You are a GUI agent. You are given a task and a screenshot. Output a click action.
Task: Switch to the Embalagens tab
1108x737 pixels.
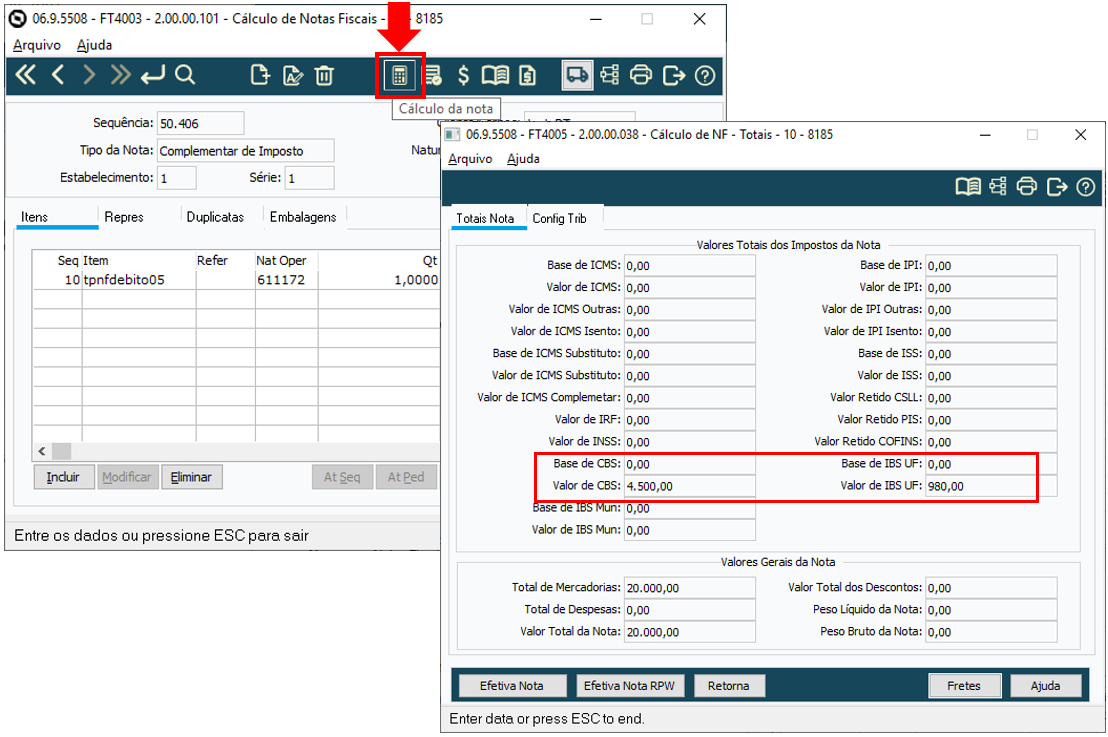coord(305,217)
